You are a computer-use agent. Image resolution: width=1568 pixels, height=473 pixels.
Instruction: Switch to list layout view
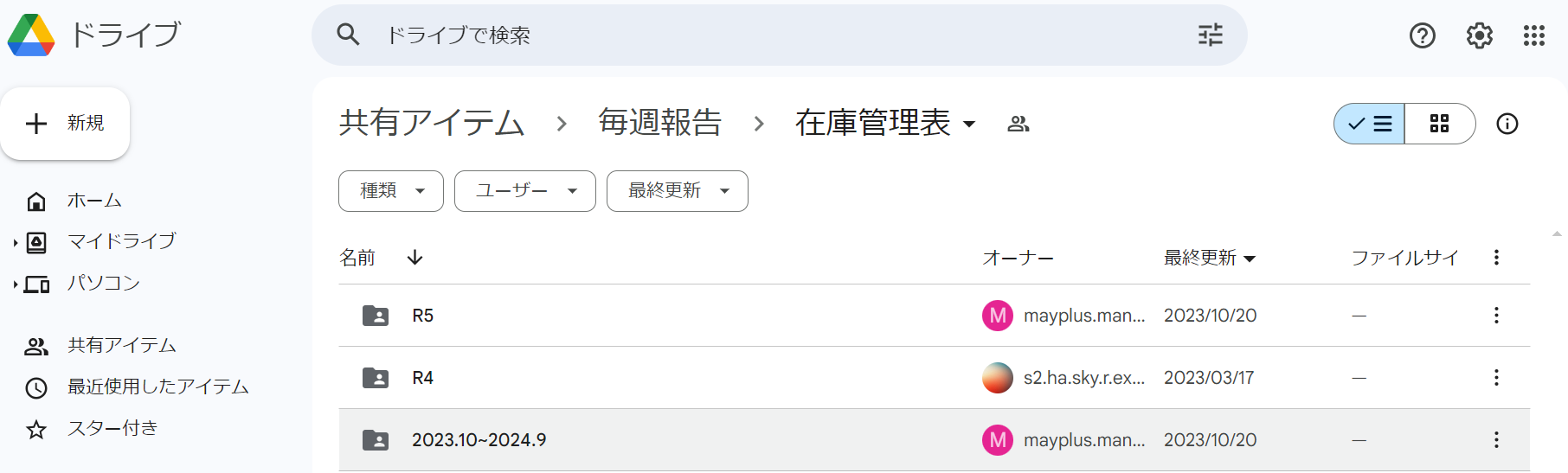coord(1370,124)
